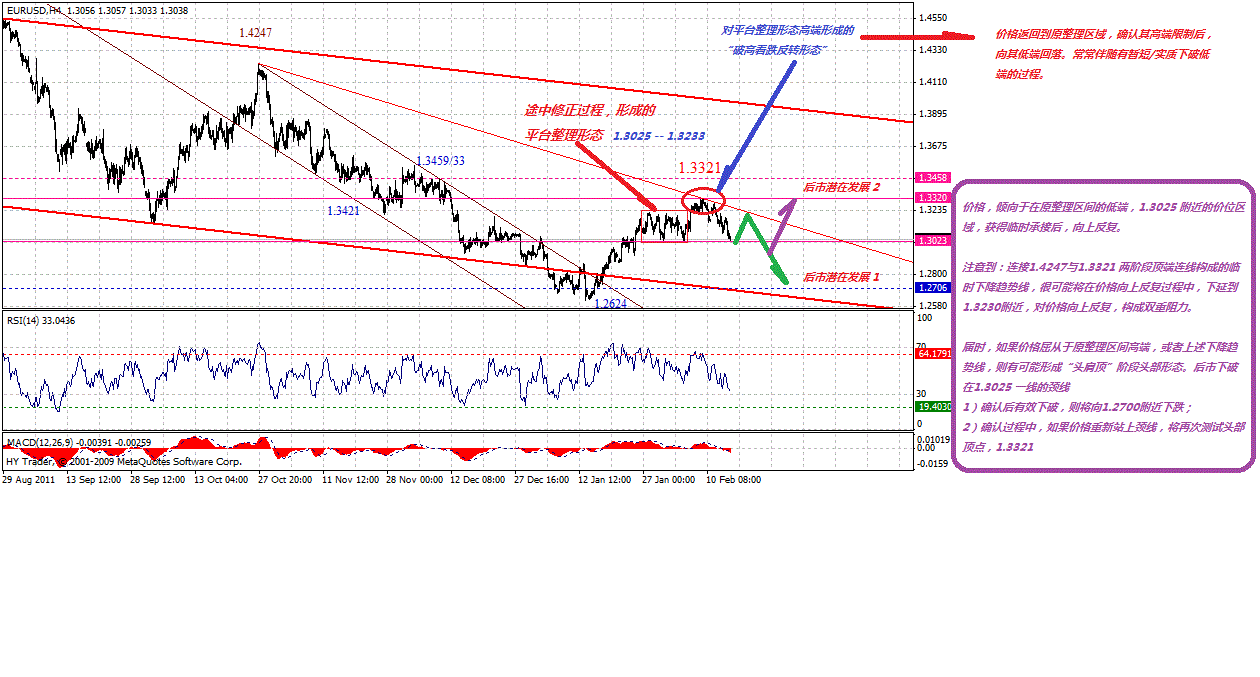This screenshot has width=1260, height=677.
Task: Click 1.4110 on the price axis
Action: pos(934,82)
